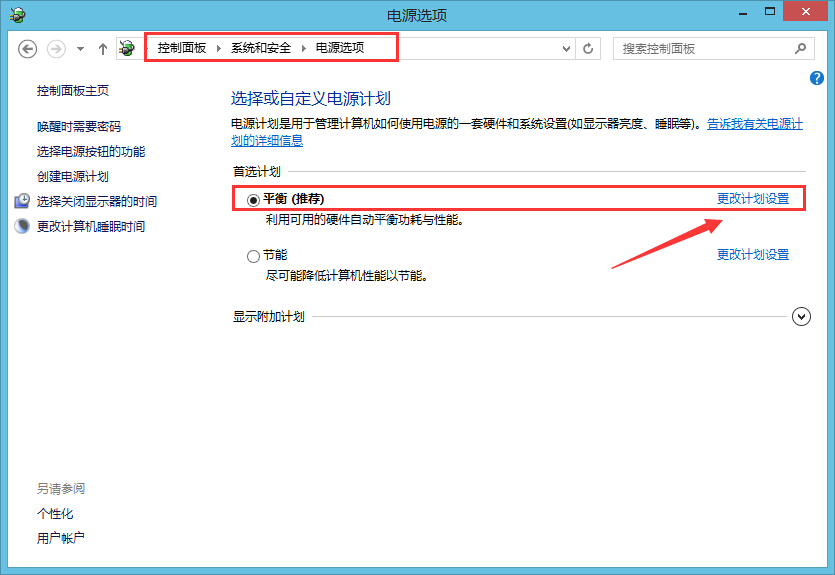
Task: Click the window icon in the title bar
Action: (18, 15)
